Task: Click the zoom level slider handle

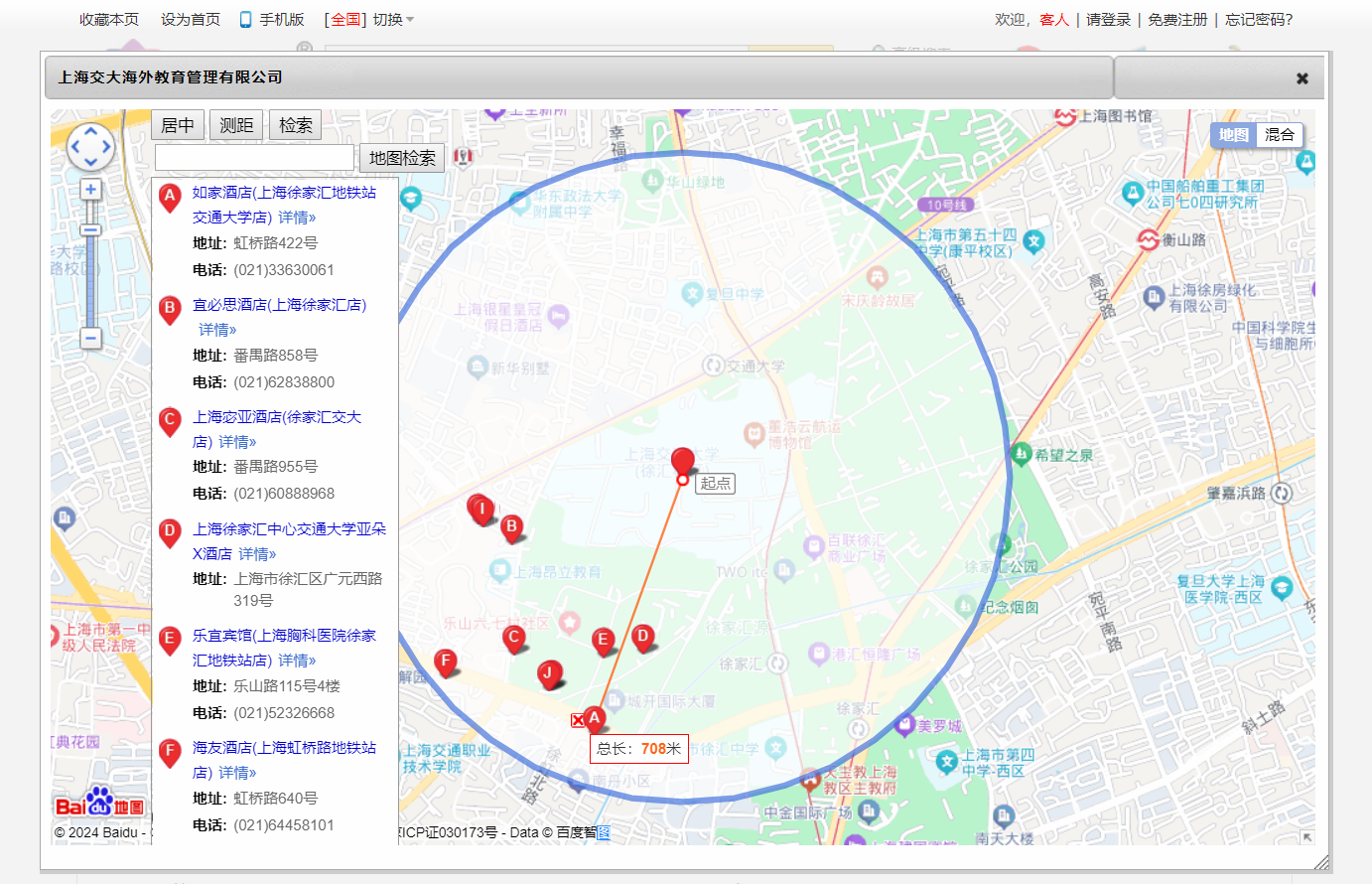Action: [x=90, y=230]
